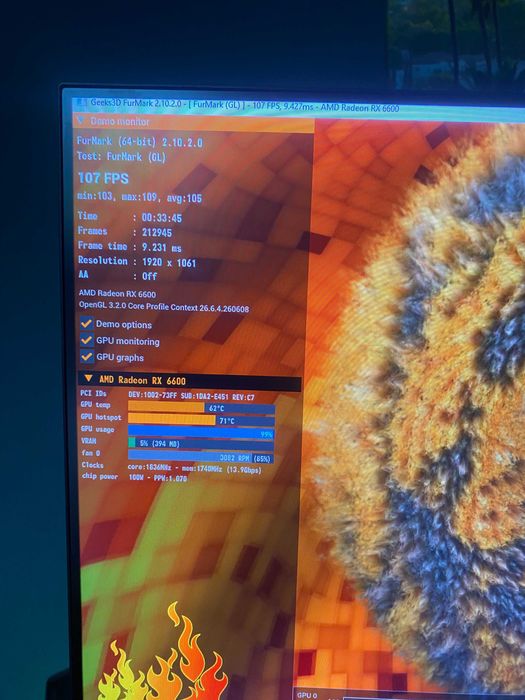Click the Test: FurMark (GL) text

tap(121, 157)
